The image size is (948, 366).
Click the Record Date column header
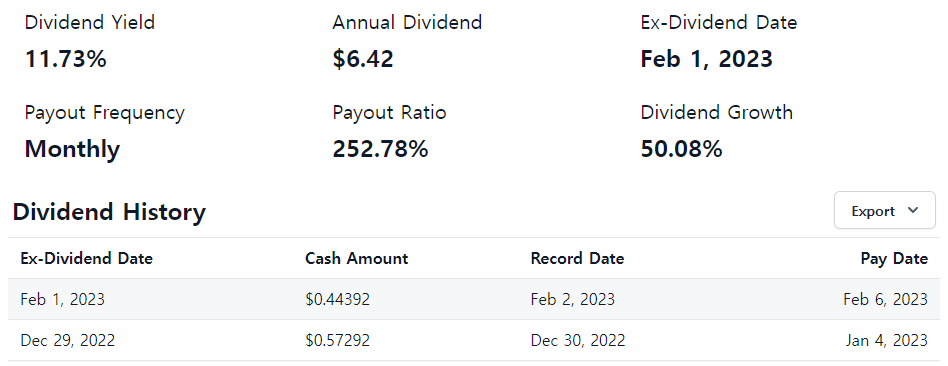(x=577, y=259)
